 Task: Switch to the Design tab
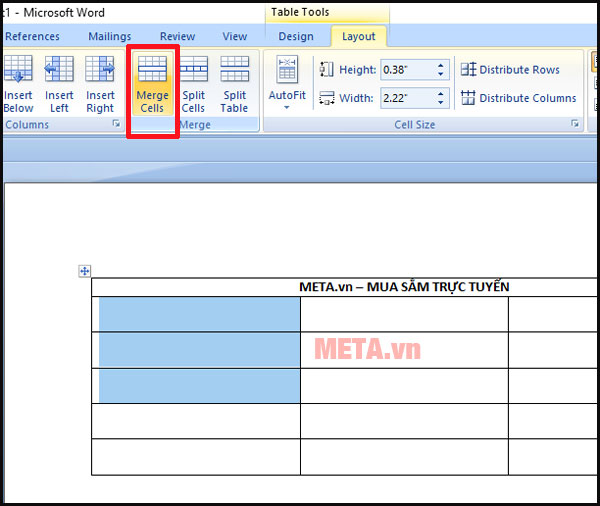click(x=295, y=37)
